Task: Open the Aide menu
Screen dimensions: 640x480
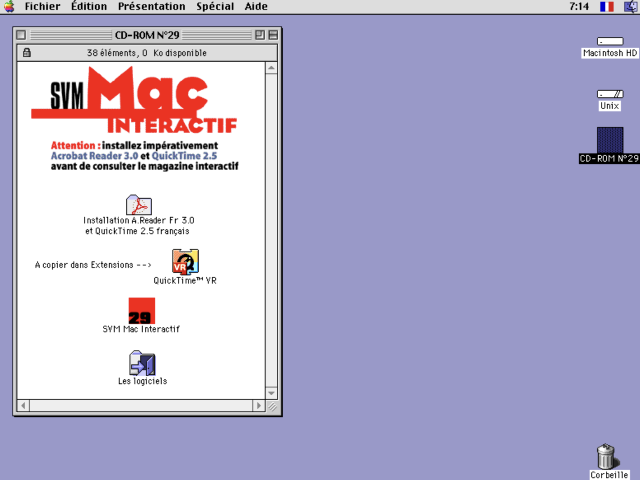Action: (x=256, y=7)
